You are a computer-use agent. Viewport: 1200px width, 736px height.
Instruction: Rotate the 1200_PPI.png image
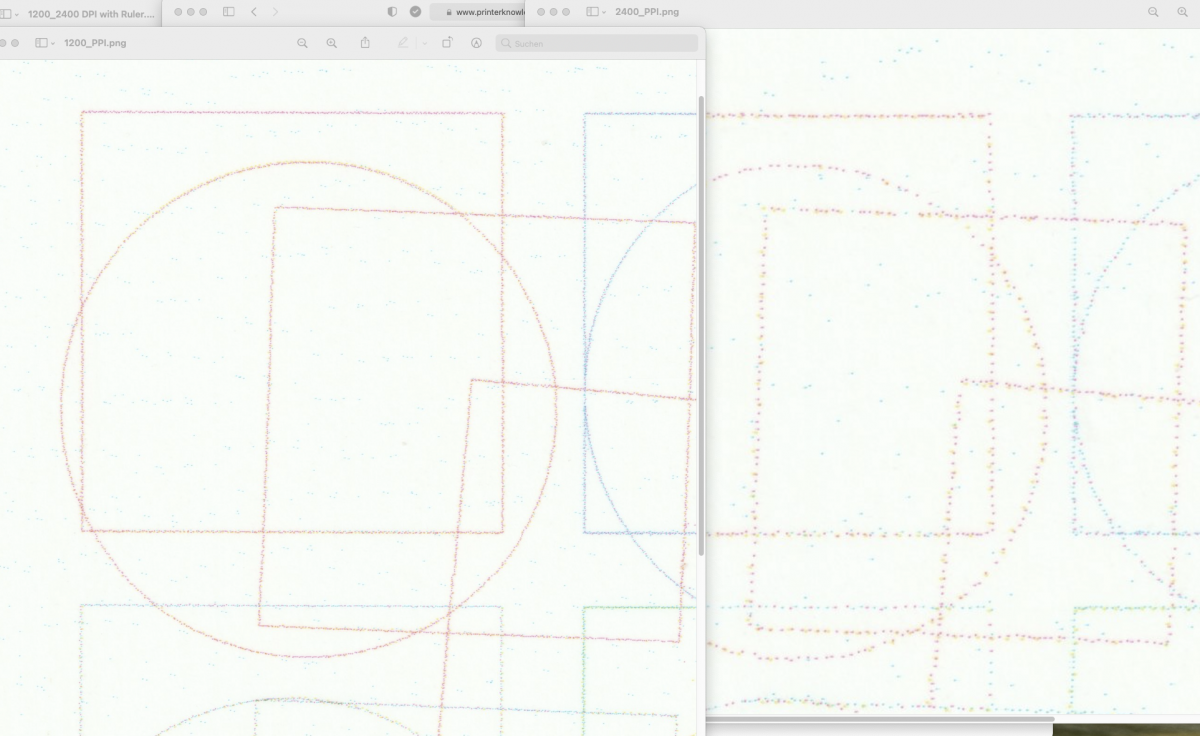tap(447, 43)
